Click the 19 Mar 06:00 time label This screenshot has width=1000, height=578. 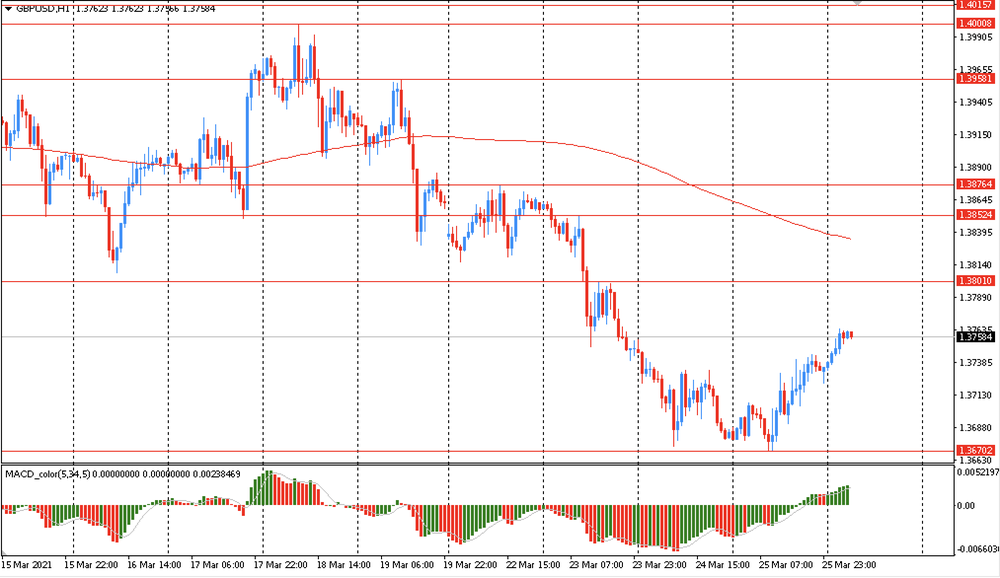tap(406, 565)
